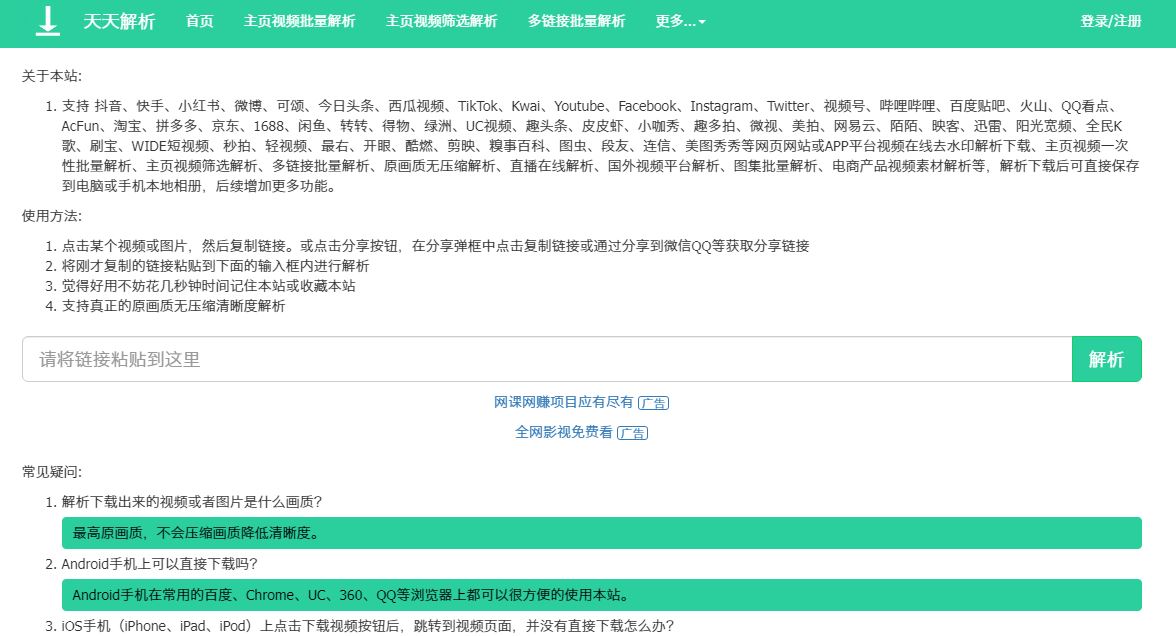Click the 广告 tag beside 全网影视免费看
Image resolution: width=1176 pixels, height=636 pixels.
632,433
